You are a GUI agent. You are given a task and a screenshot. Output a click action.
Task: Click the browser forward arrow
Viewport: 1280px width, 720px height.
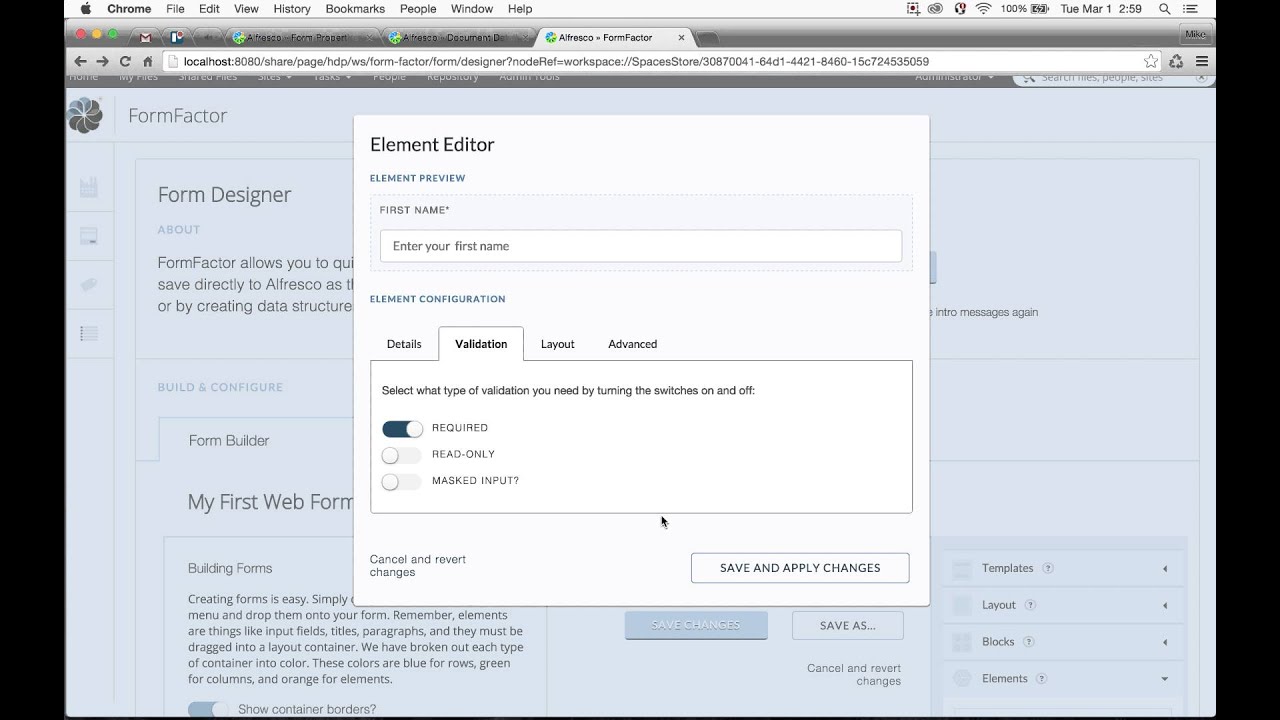(x=103, y=61)
